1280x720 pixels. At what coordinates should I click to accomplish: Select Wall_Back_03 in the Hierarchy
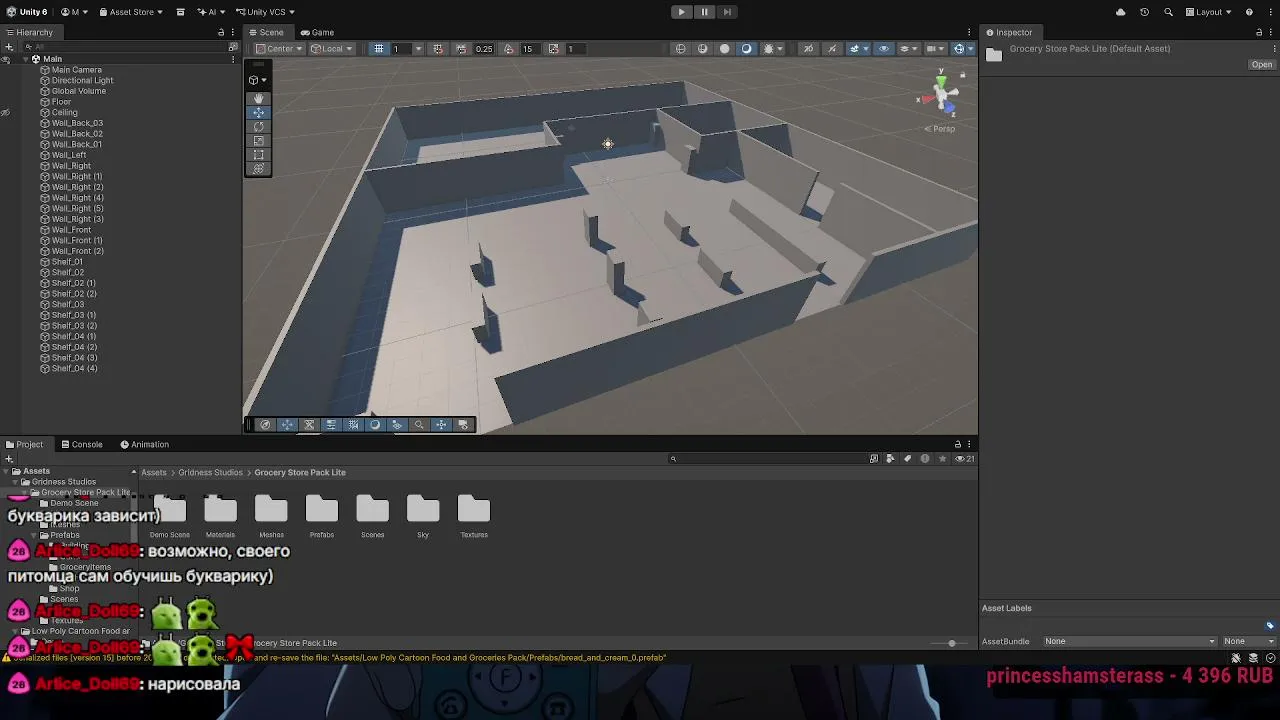point(77,123)
